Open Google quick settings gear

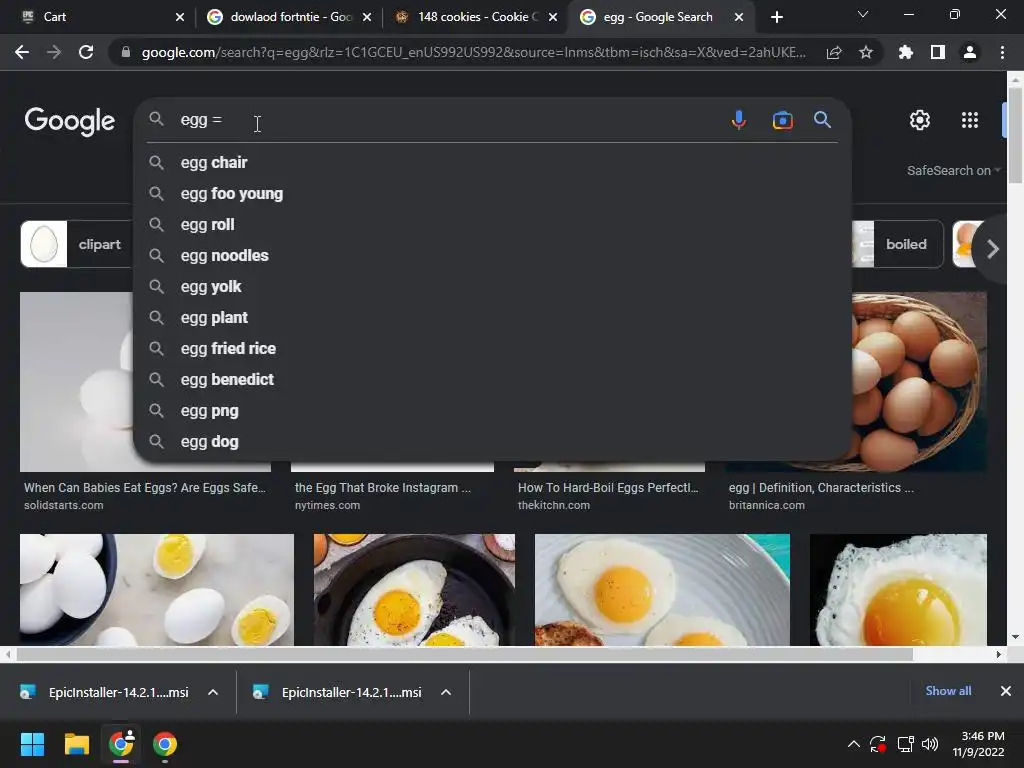click(920, 120)
